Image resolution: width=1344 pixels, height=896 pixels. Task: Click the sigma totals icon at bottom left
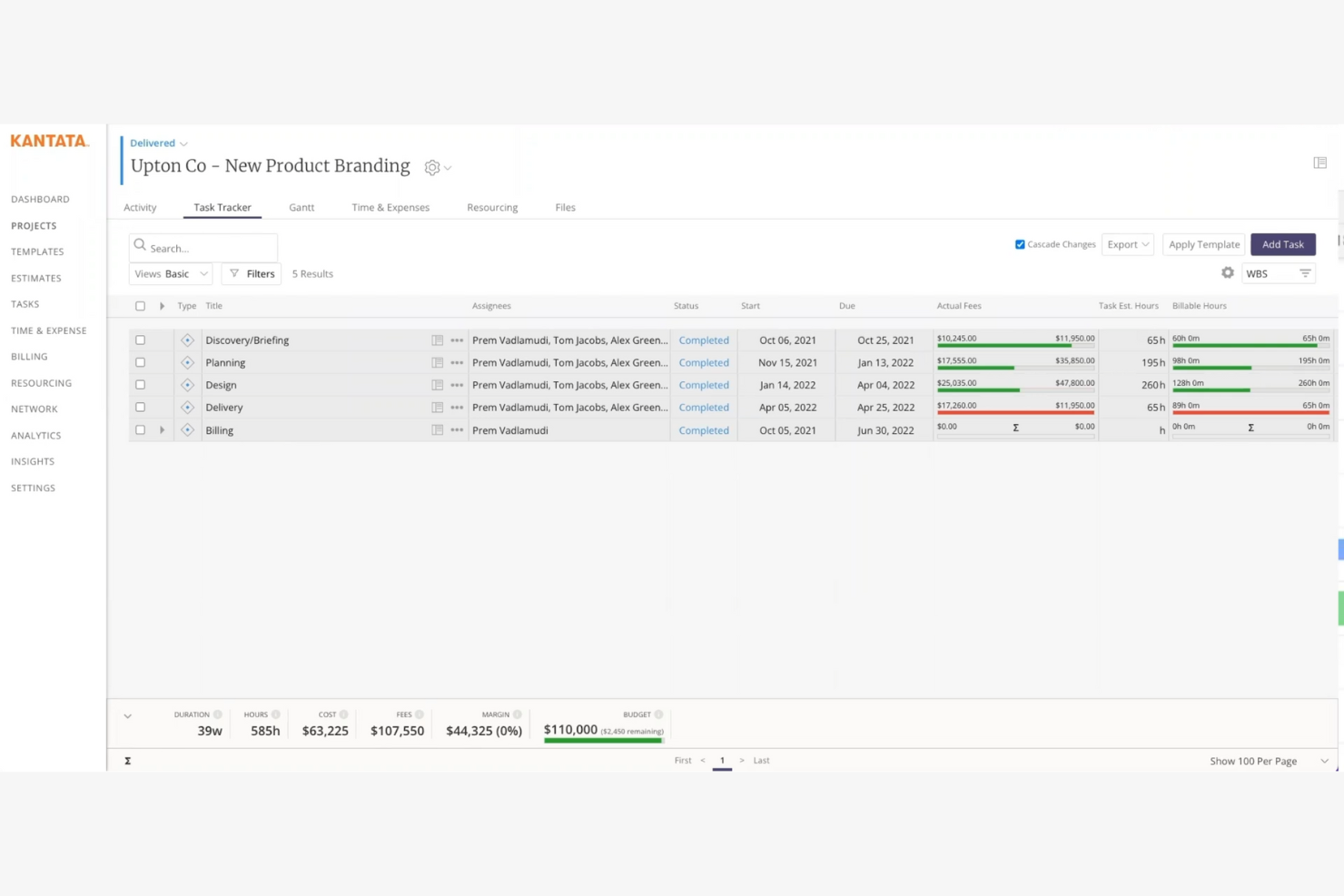tap(128, 761)
